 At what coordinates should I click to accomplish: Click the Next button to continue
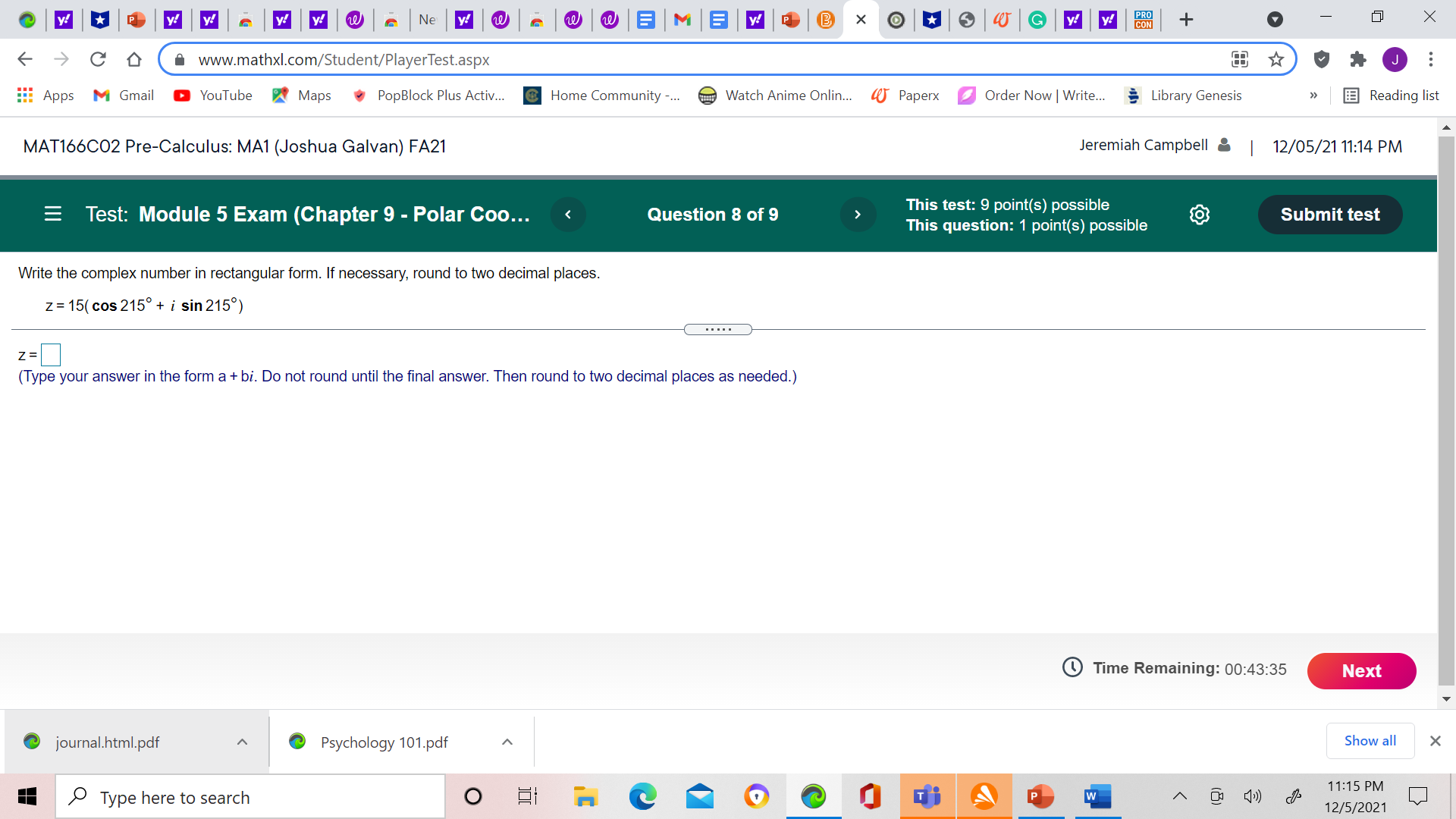tap(1361, 671)
